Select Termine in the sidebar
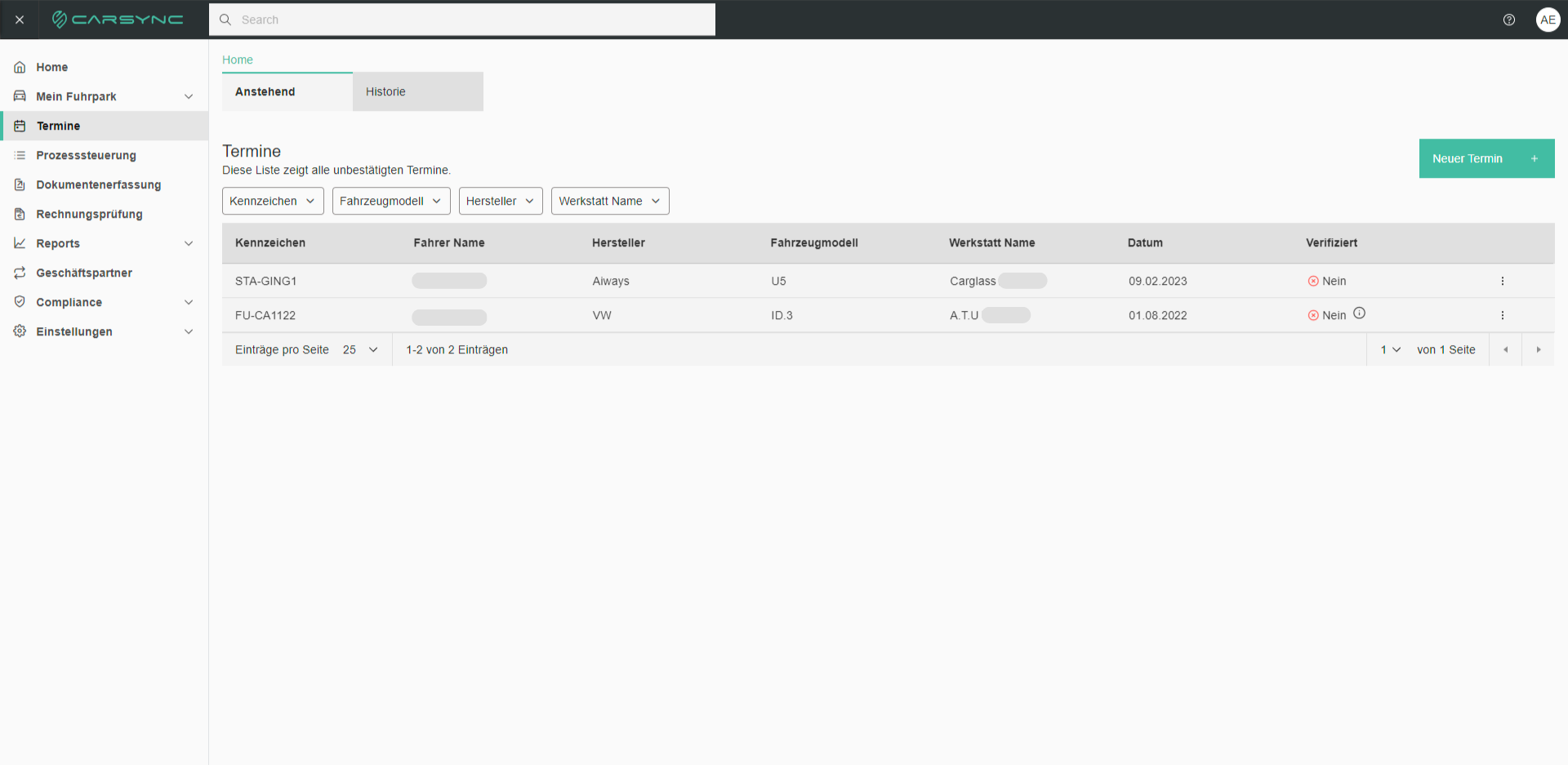The height and width of the screenshot is (765, 1568). (105, 126)
